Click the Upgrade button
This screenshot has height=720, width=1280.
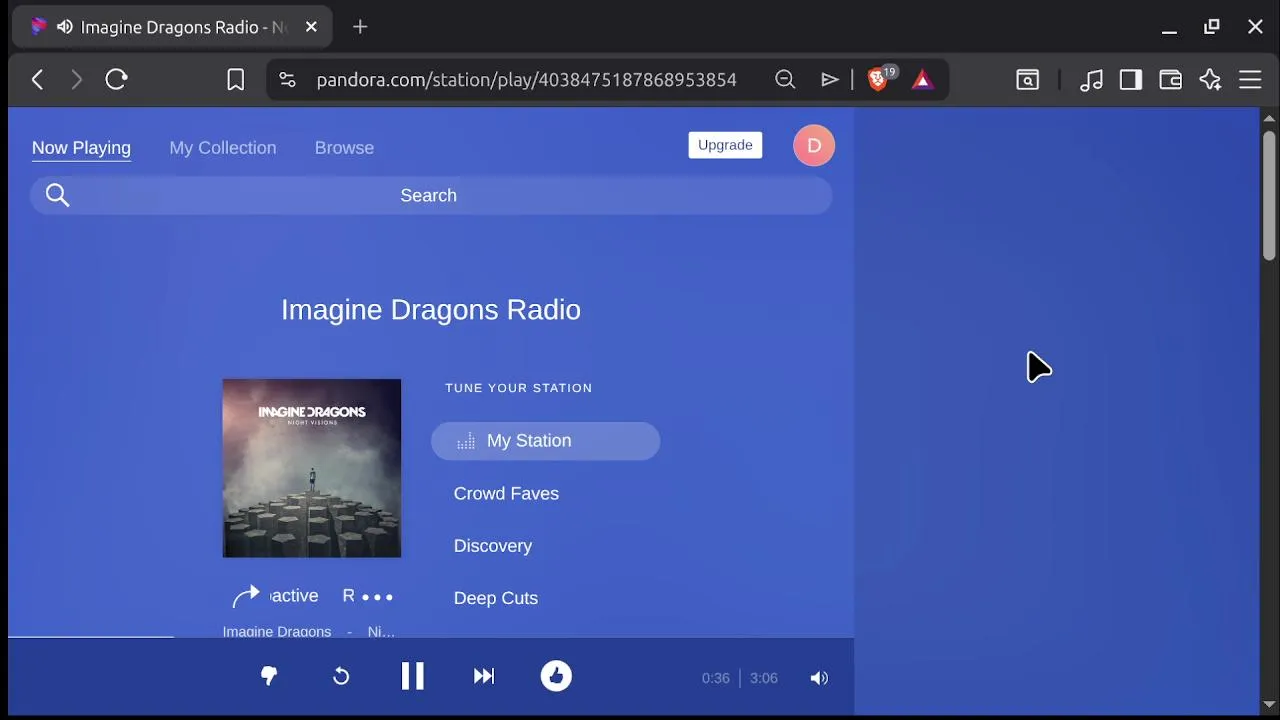click(x=725, y=145)
